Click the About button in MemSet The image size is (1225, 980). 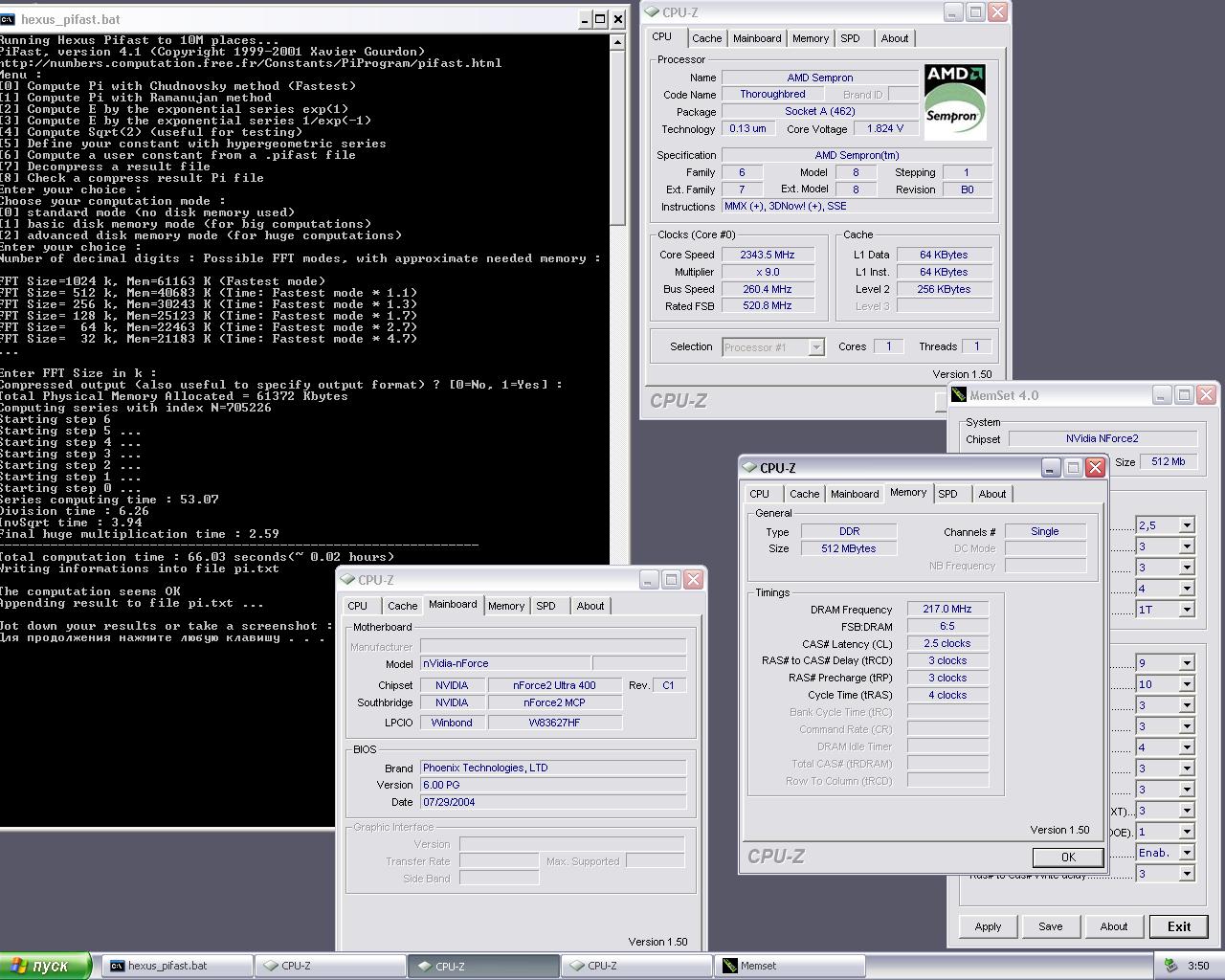[1114, 926]
